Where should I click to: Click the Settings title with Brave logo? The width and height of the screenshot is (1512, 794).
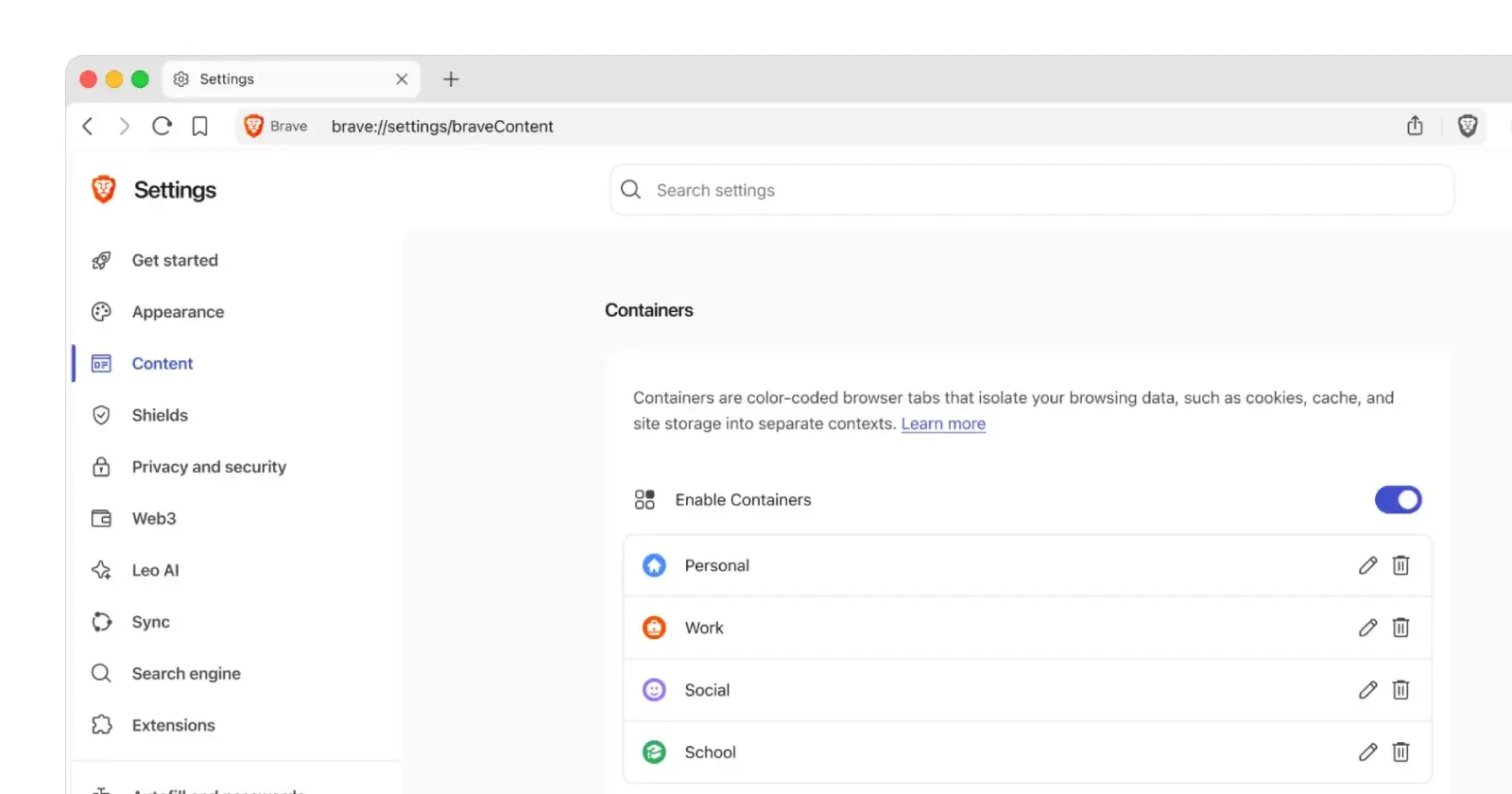154,190
